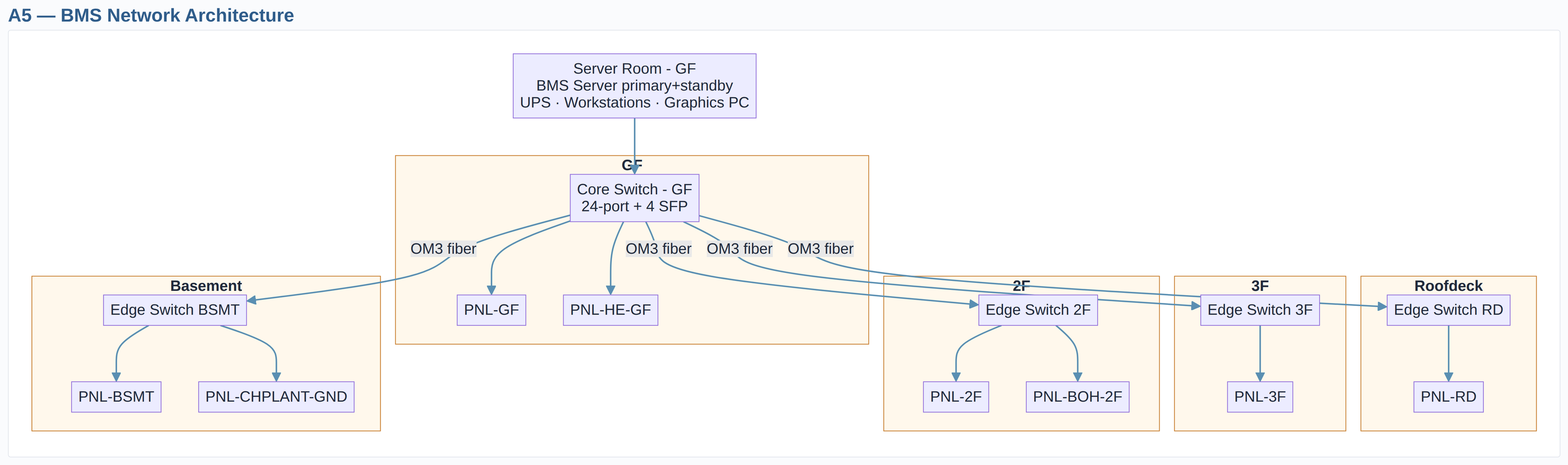1568x465 pixels.
Task: Click the Roofdeck group title
Action: pyautogui.click(x=1447, y=286)
